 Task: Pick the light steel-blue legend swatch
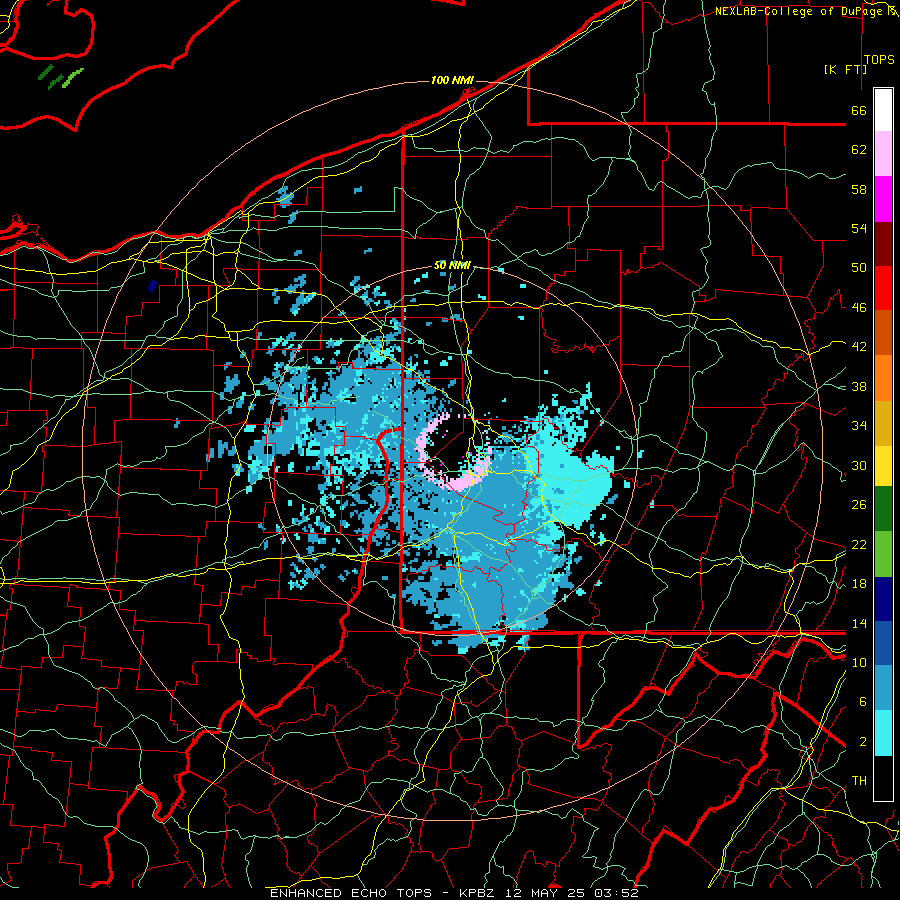point(883,688)
